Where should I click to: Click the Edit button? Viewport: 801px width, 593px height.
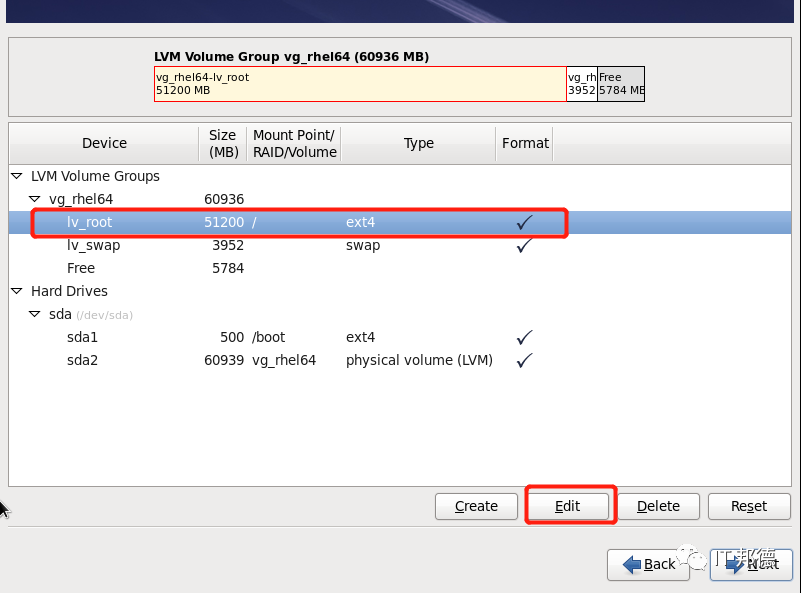tap(568, 506)
